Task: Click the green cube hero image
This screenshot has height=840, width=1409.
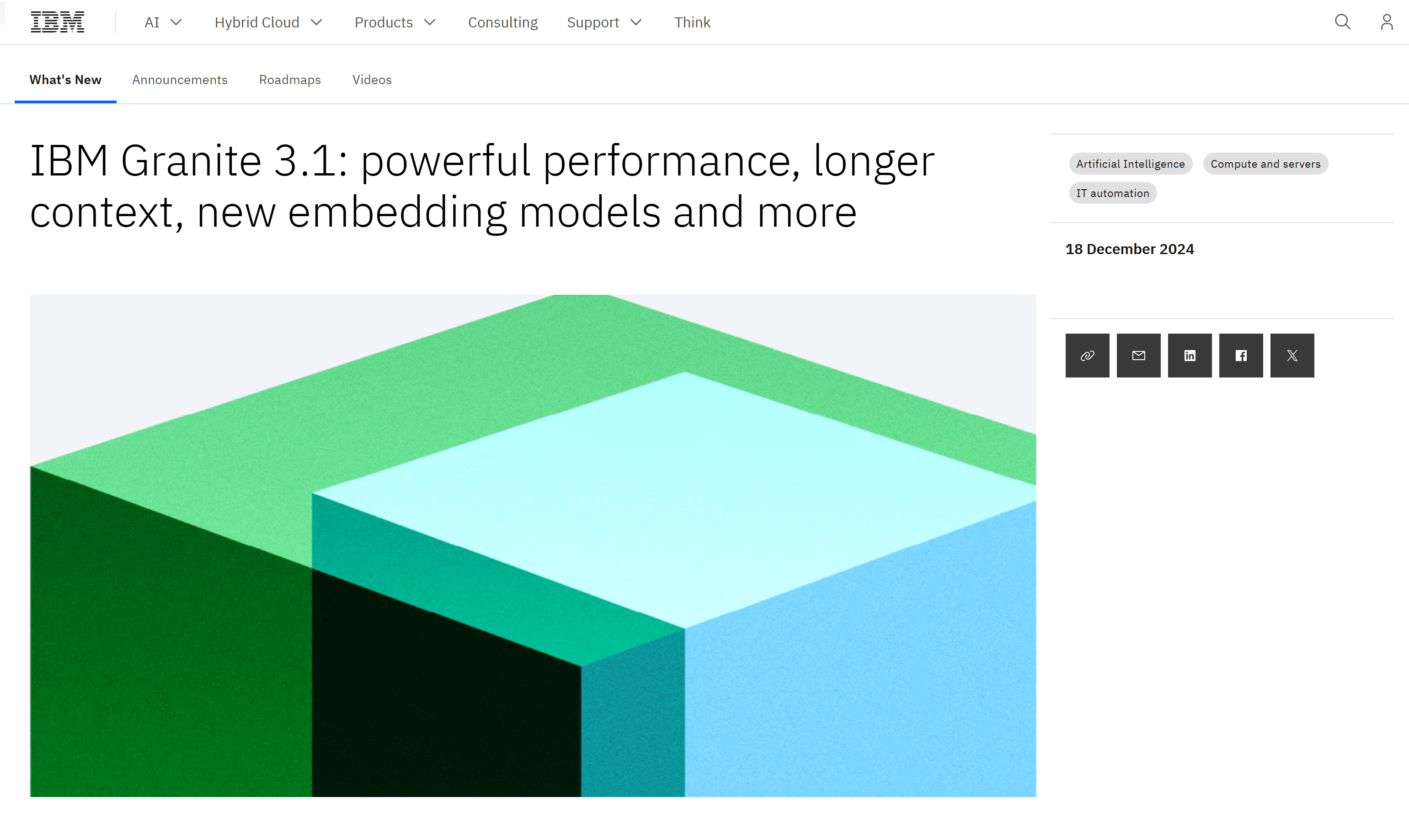Action: [x=533, y=546]
